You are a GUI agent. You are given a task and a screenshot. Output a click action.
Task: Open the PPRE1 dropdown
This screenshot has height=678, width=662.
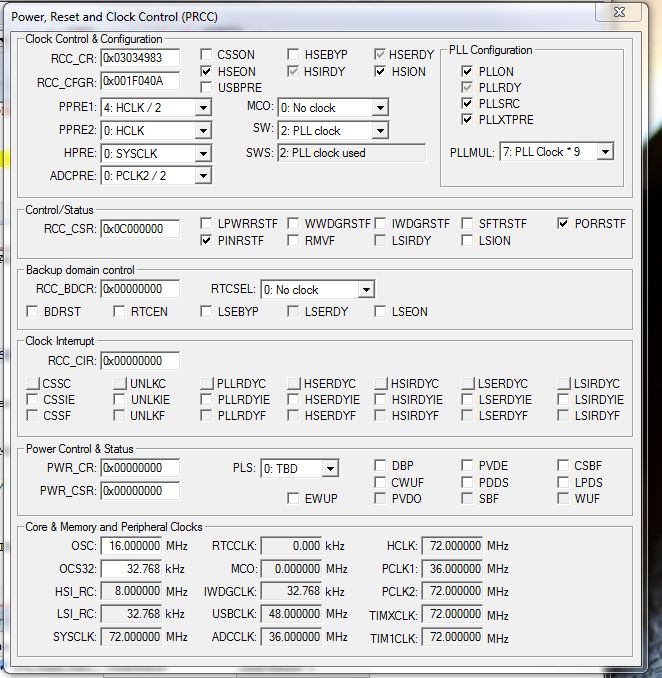click(203, 108)
